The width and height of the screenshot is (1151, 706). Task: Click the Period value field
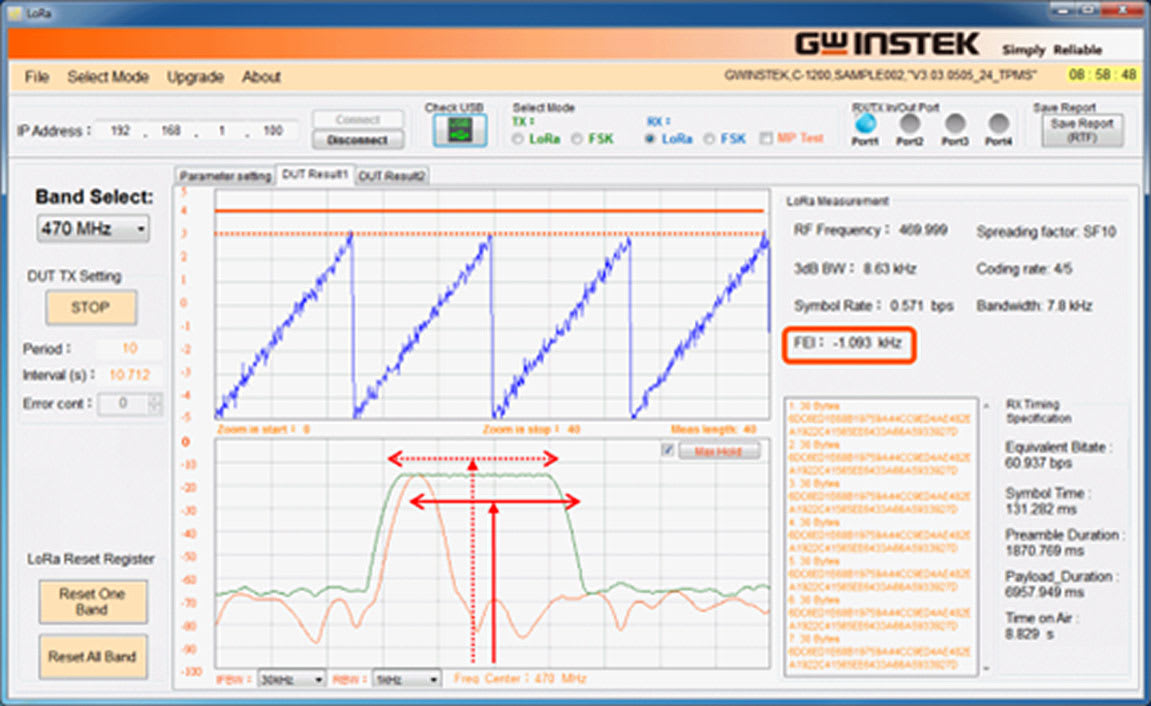[x=130, y=349]
